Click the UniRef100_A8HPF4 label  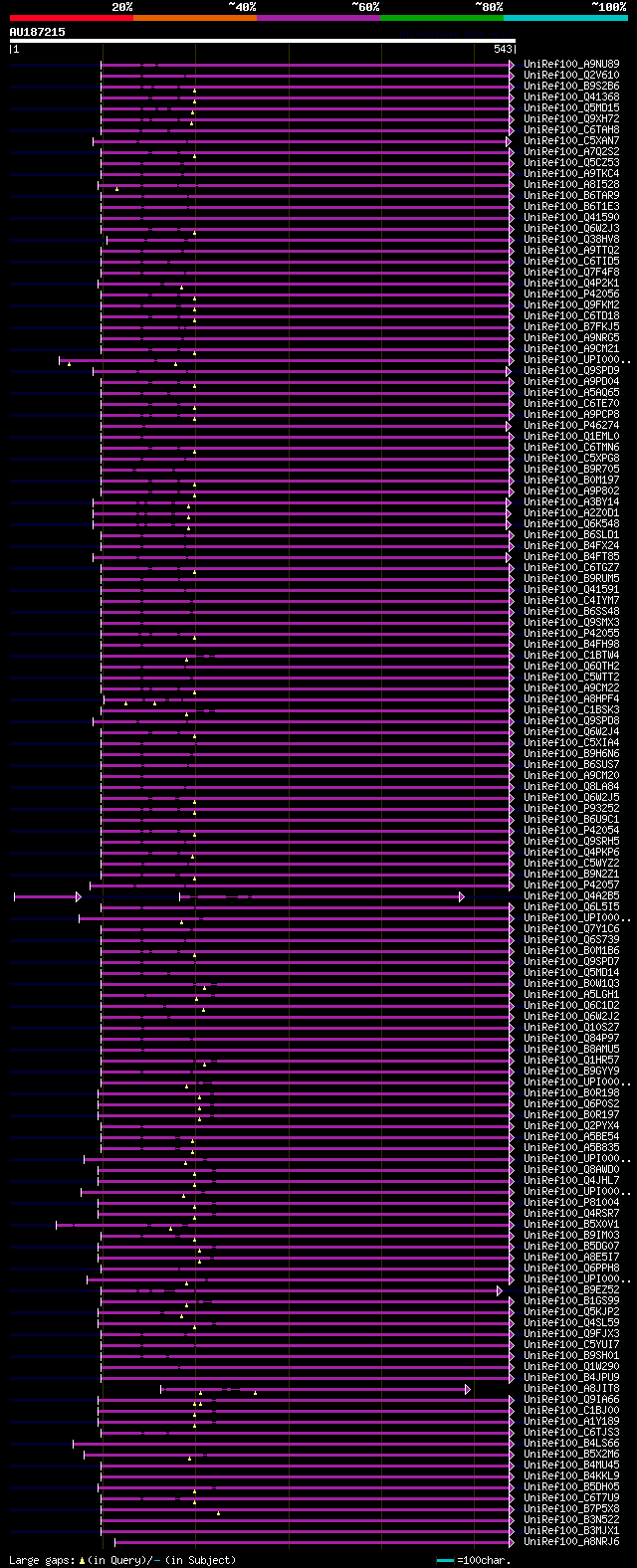point(571,699)
